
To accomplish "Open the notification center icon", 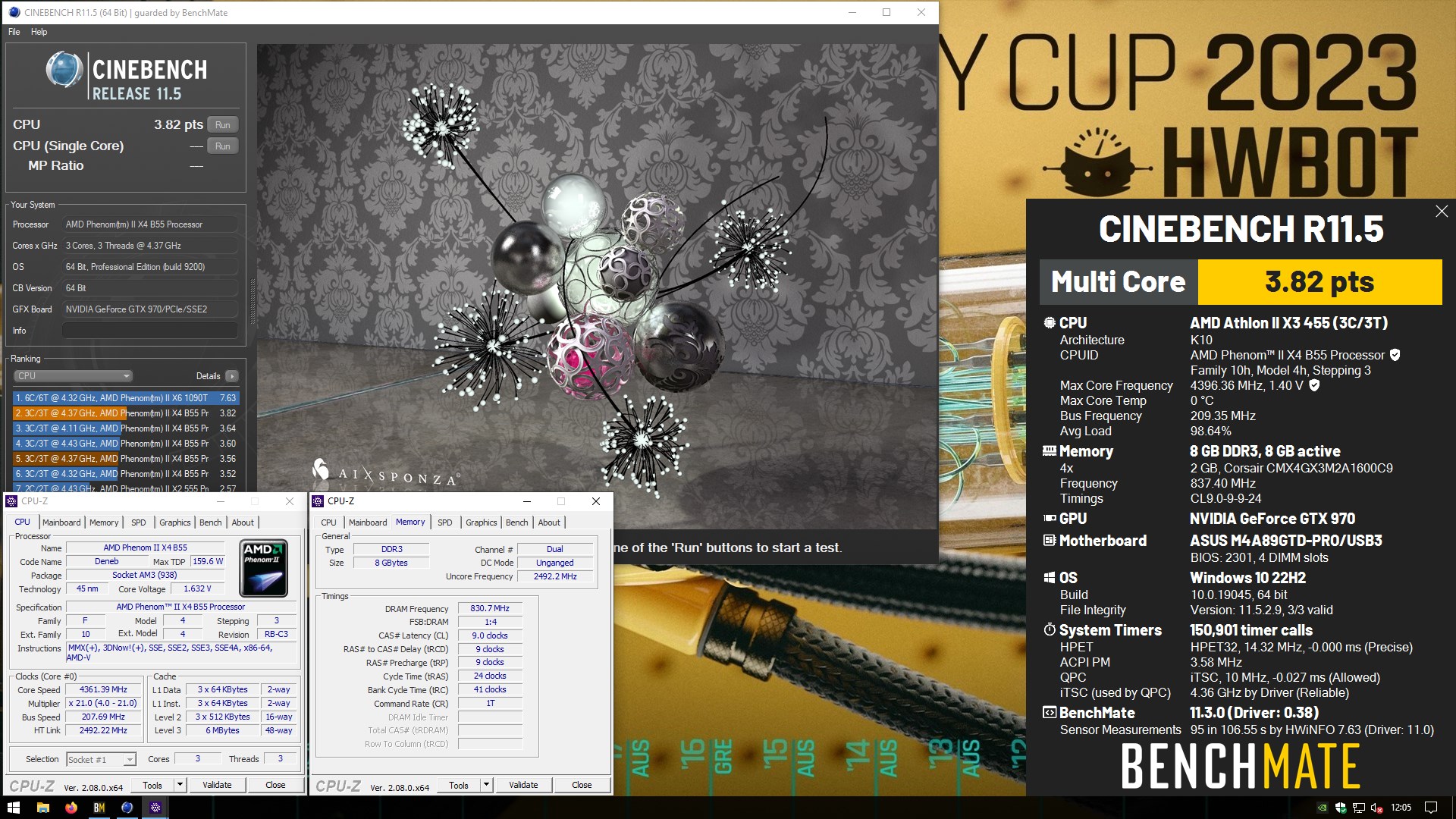I will [x=1431, y=808].
